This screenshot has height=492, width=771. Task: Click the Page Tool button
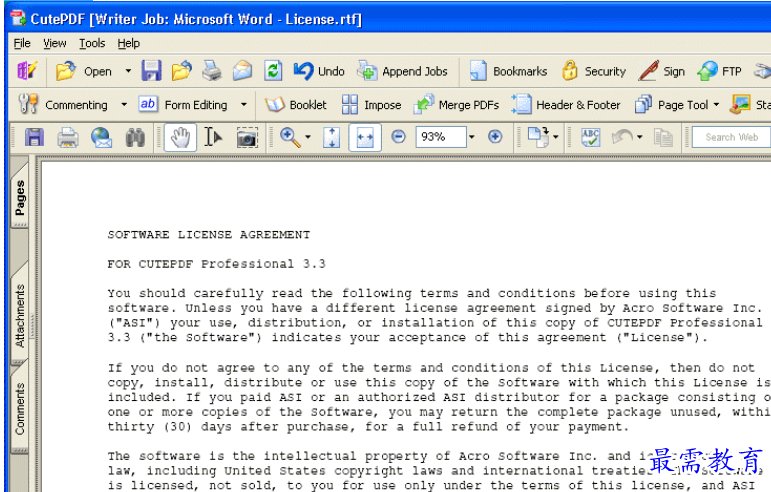(x=671, y=105)
